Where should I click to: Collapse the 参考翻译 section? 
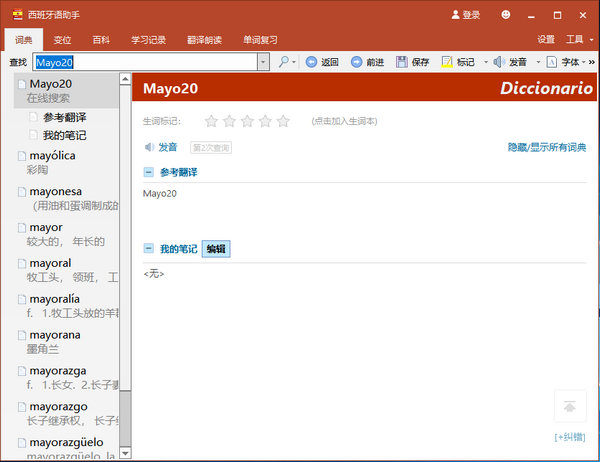pyautogui.click(x=149, y=173)
